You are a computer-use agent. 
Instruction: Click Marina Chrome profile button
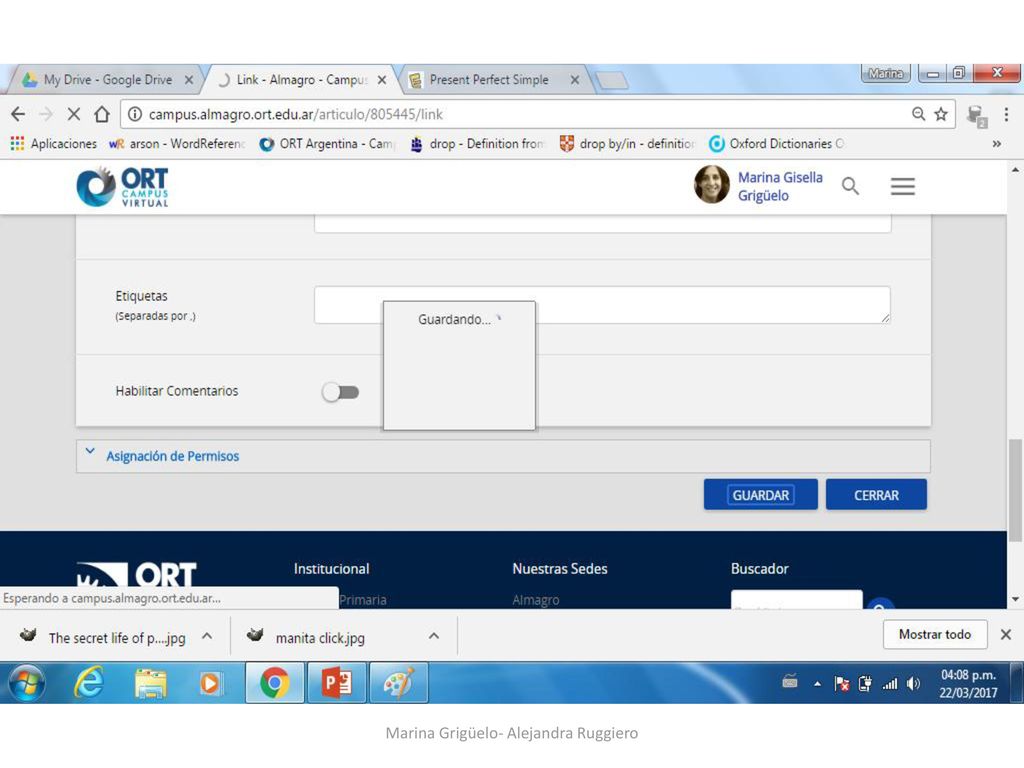(886, 73)
